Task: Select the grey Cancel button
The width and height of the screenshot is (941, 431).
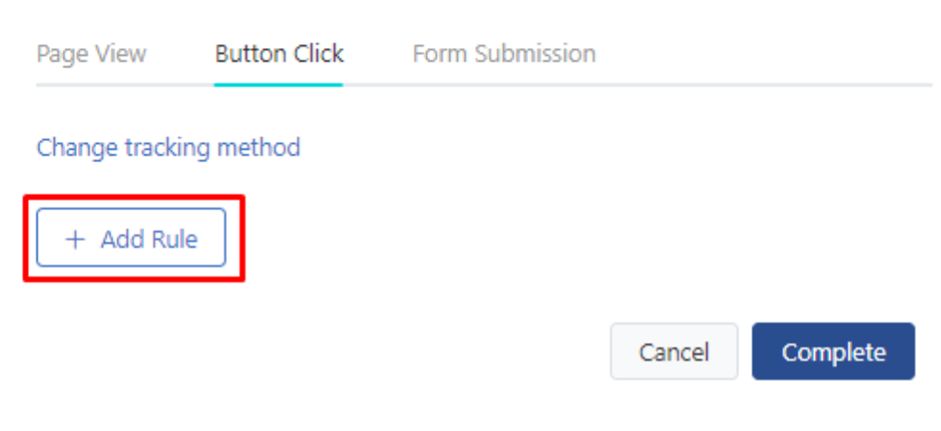Action: pos(673,352)
